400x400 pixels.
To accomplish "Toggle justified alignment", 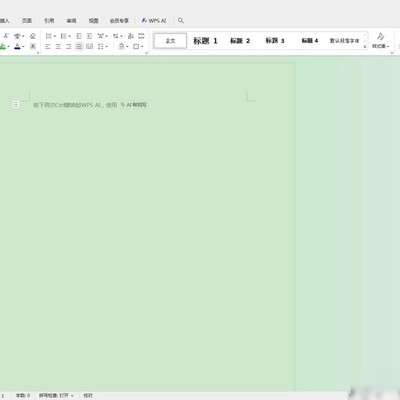I will (79, 46).
